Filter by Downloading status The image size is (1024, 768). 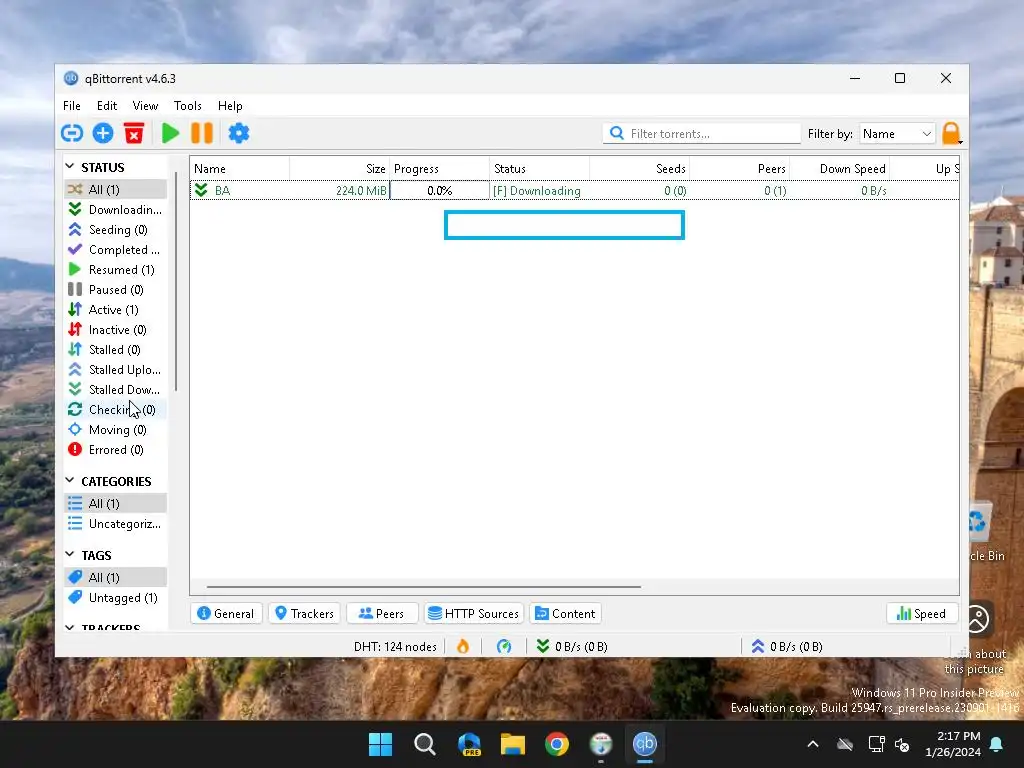tap(116, 210)
